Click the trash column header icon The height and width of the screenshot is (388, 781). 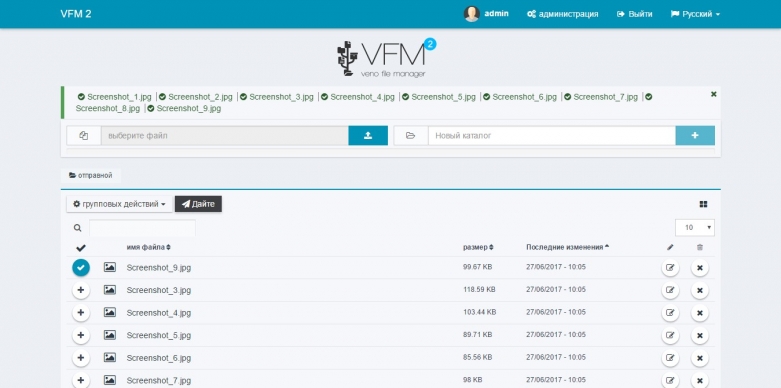coord(700,247)
